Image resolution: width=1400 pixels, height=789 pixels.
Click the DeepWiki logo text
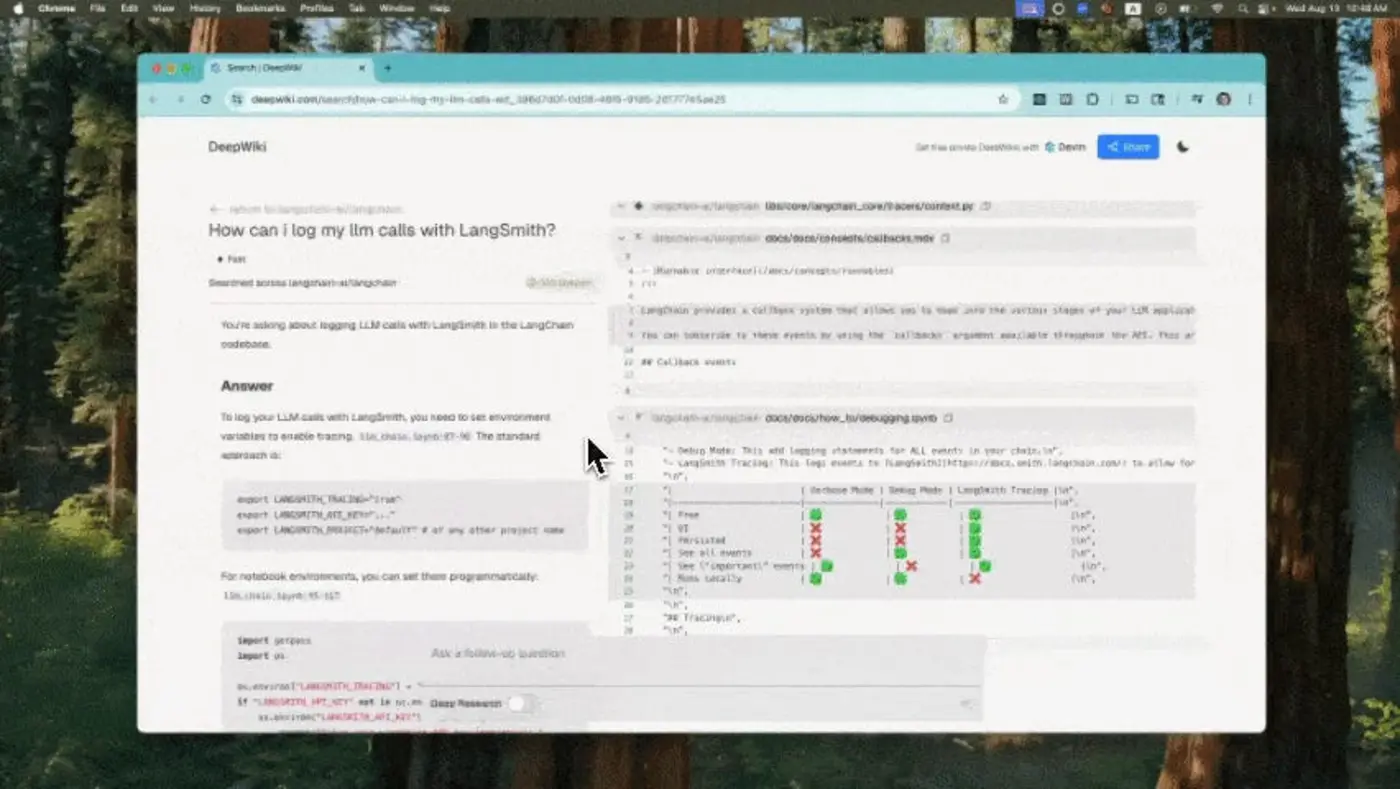click(x=237, y=147)
